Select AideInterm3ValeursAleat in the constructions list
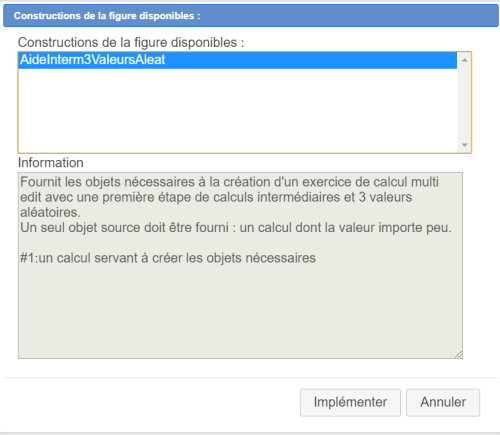 click(x=92, y=60)
